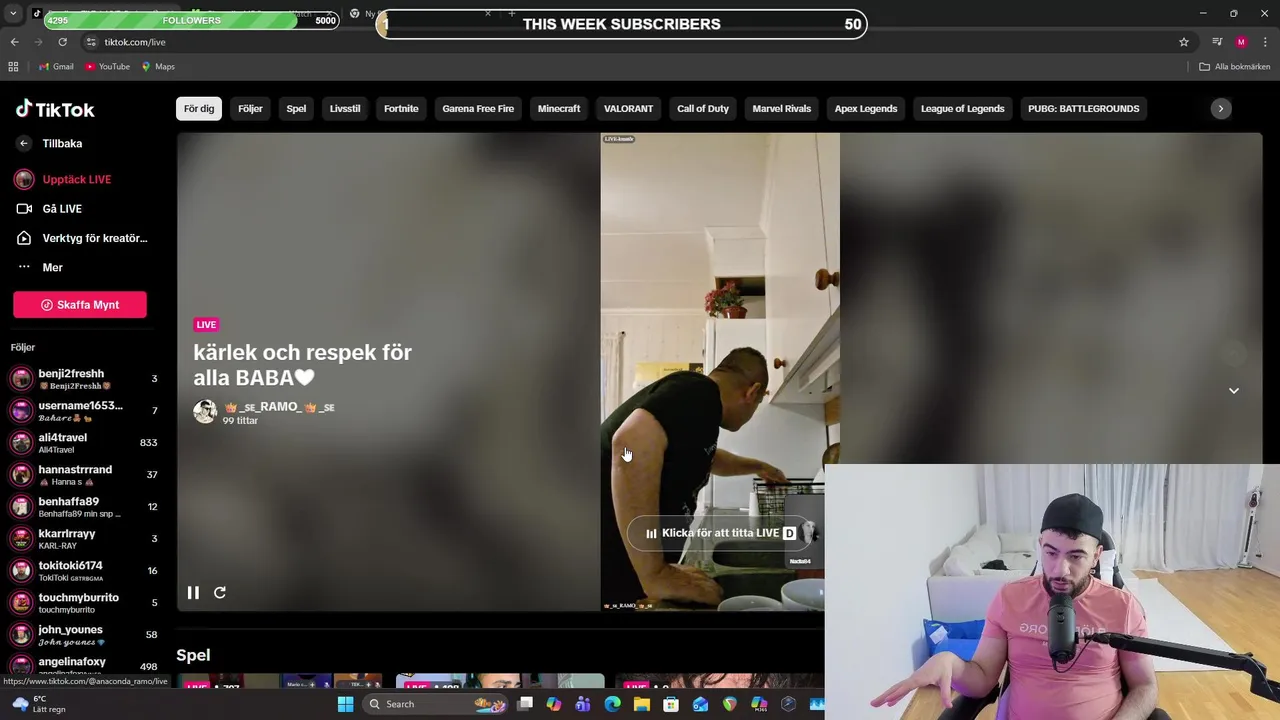Open Microsoft Teams from taskbar
Image resolution: width=1280 pixels, height=720 pixels.
(x=583, y=704)
